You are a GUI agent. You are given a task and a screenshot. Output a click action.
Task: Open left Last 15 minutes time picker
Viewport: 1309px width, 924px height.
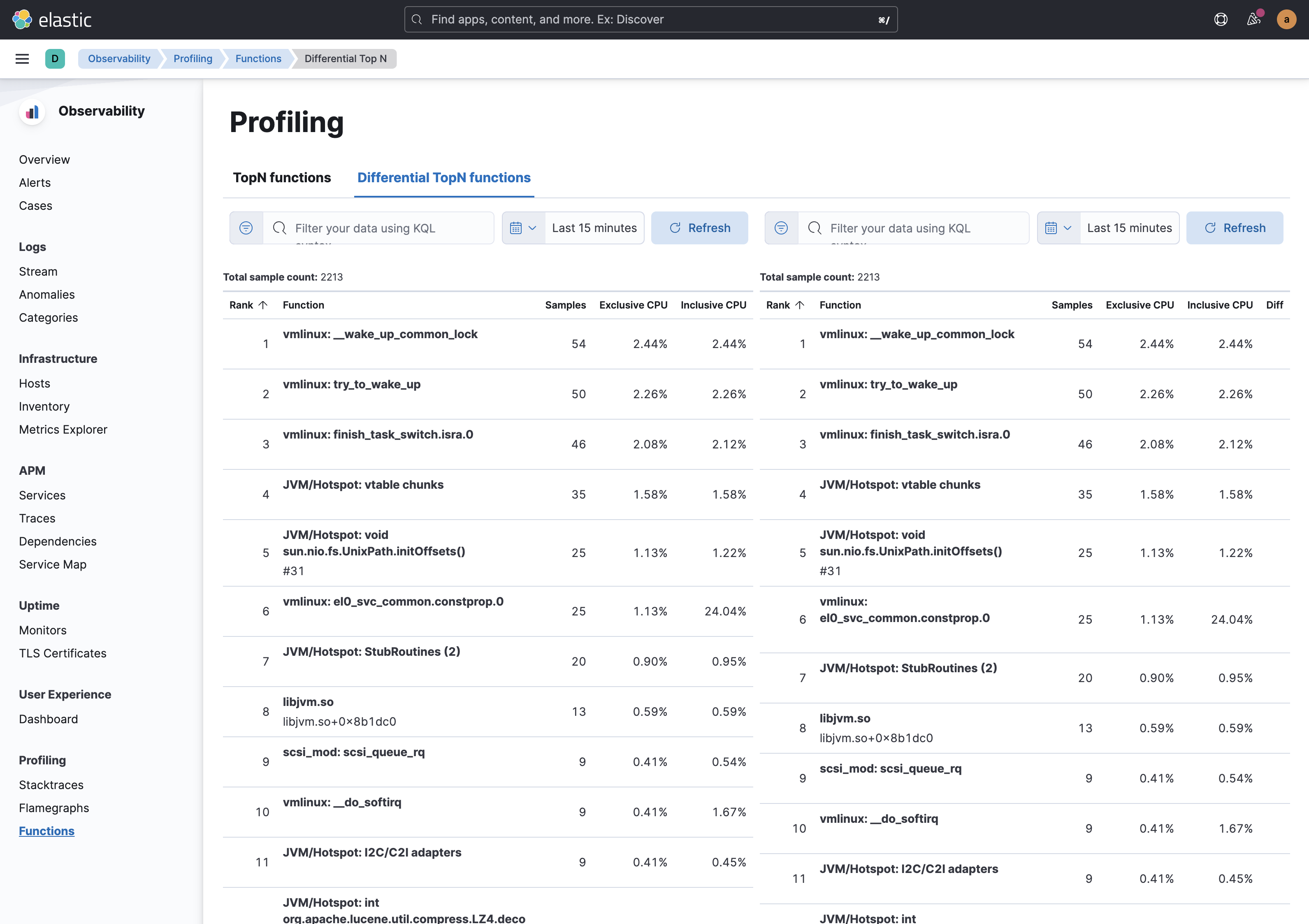[594, 228]
